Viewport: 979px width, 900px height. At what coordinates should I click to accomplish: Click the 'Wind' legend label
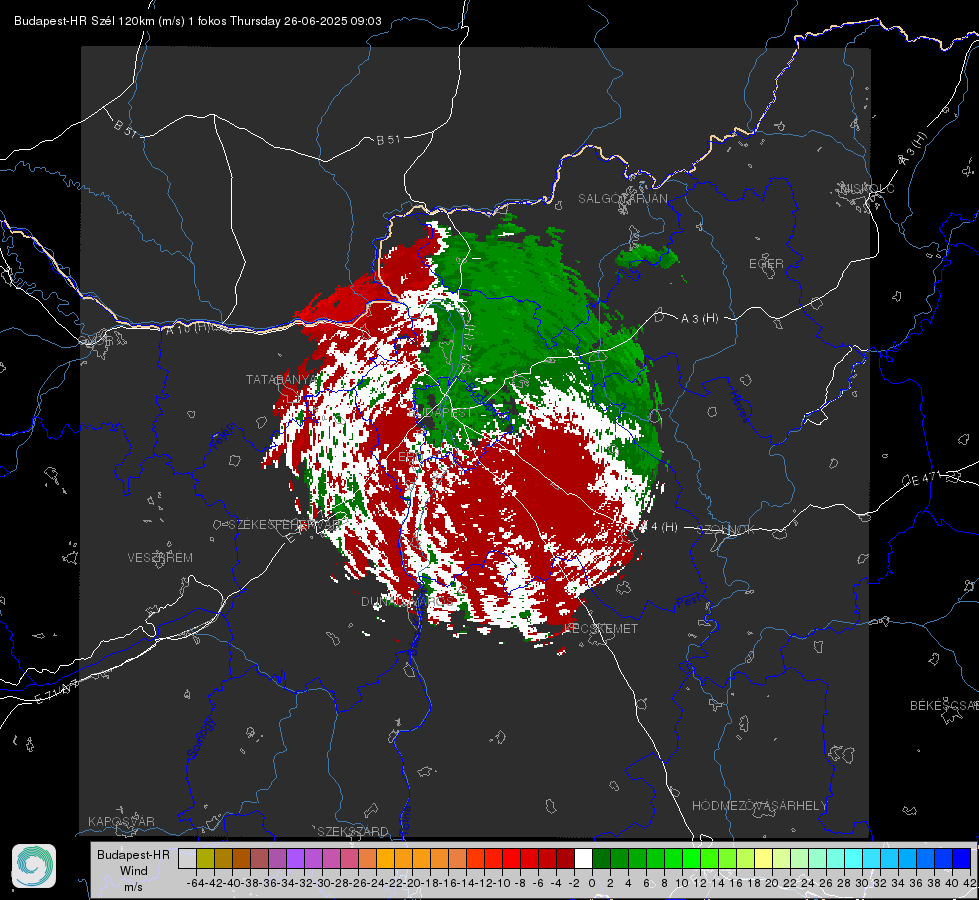tap(134, 871)
